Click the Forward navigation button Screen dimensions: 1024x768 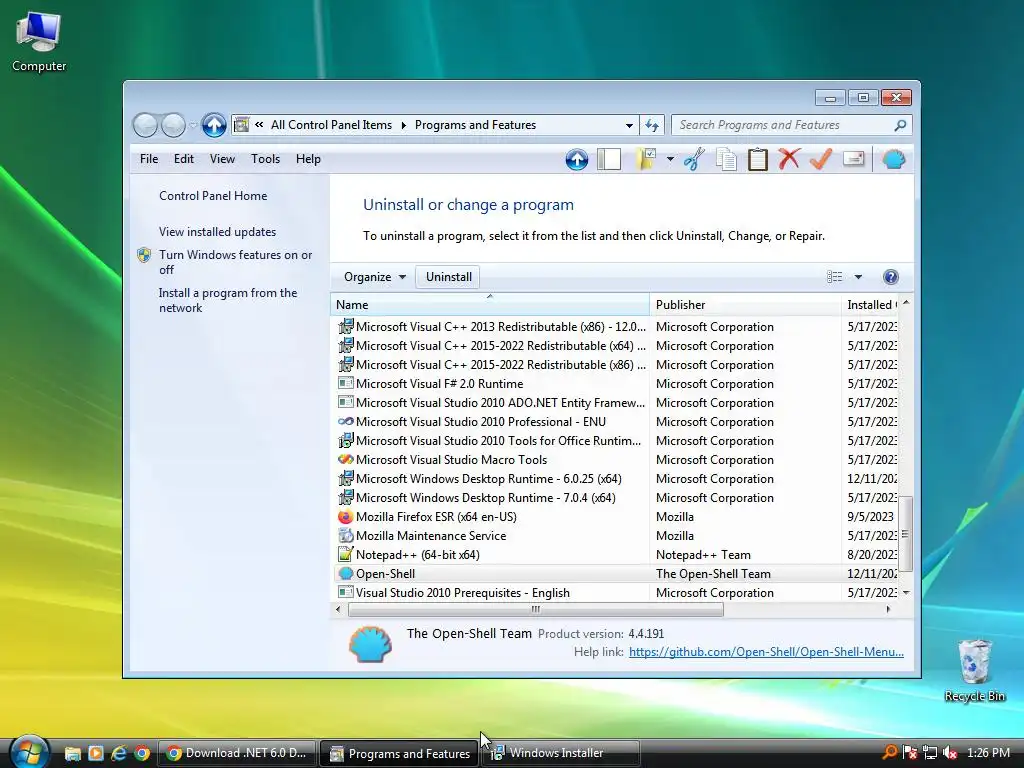click(x=173, y=125)
